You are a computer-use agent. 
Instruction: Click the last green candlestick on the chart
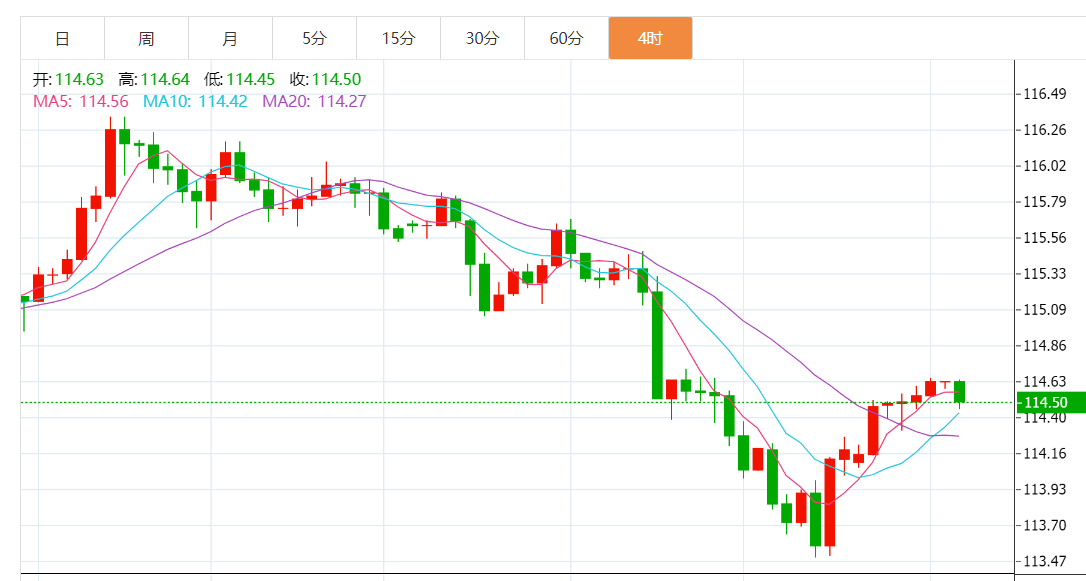(959, 392)
